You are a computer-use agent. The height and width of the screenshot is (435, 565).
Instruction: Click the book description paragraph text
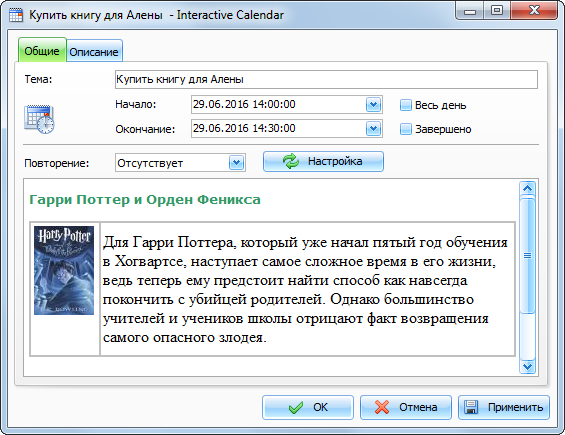coord(305,290)
